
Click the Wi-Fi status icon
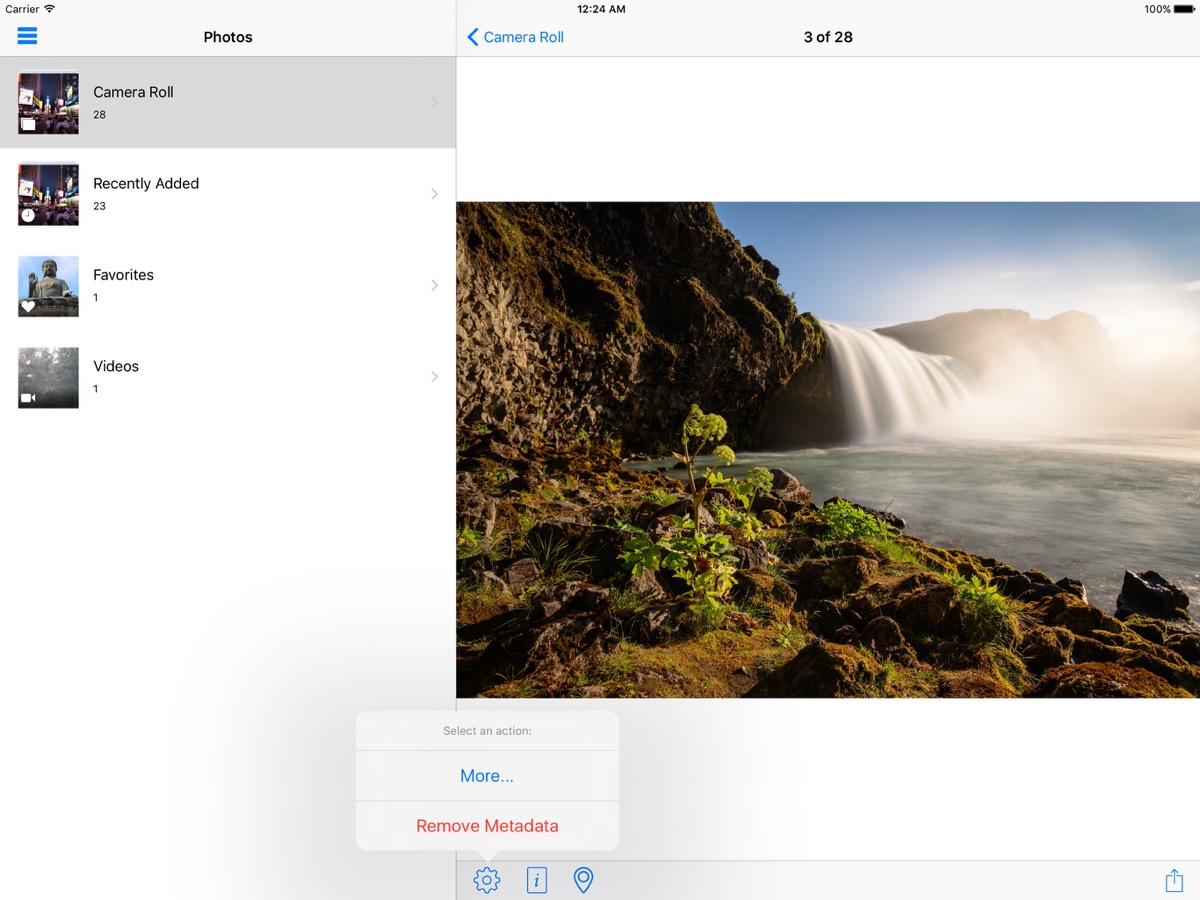pos(50,9)
